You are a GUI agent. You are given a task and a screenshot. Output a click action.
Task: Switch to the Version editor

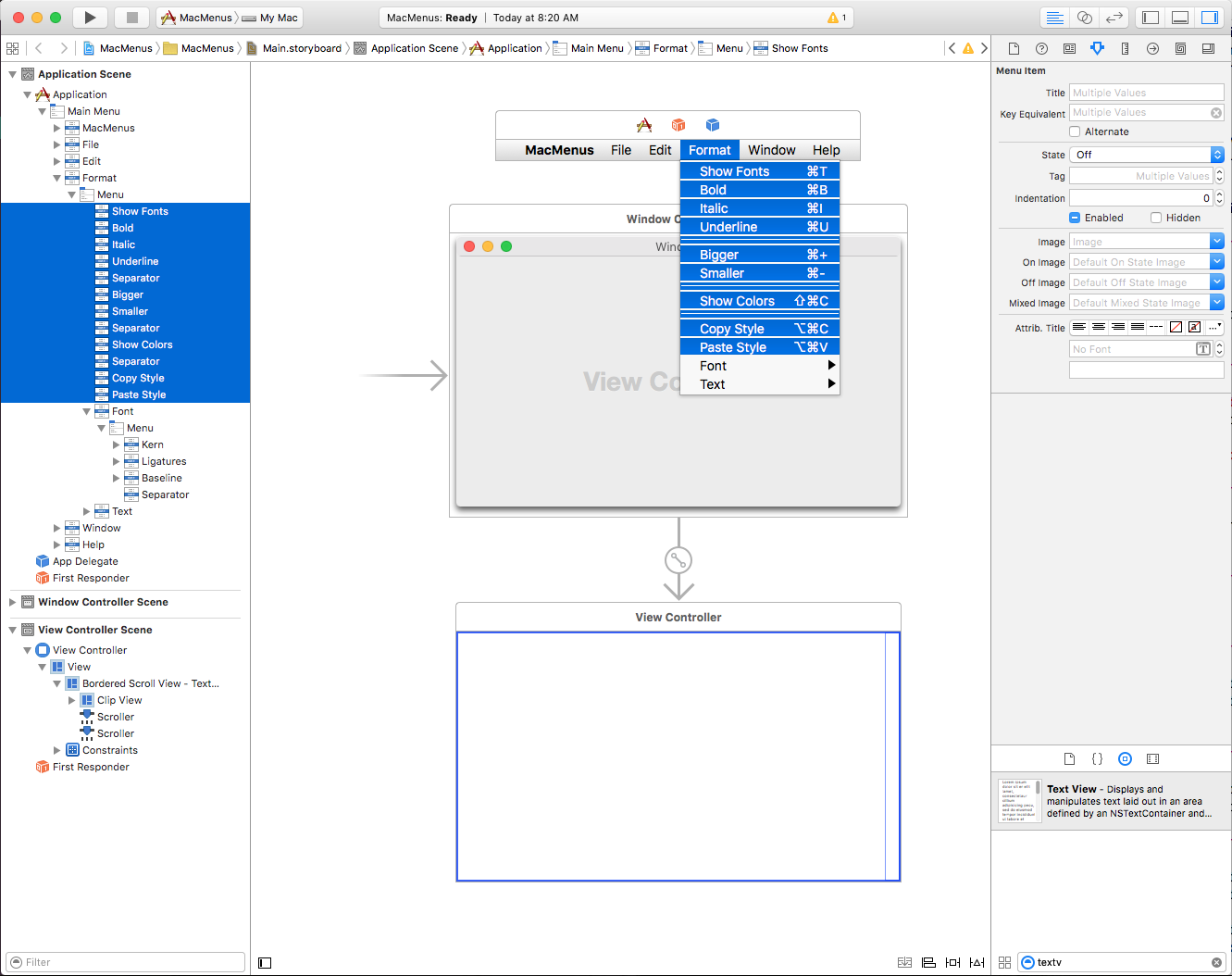pyautogui.click(x=1114, y=18)
